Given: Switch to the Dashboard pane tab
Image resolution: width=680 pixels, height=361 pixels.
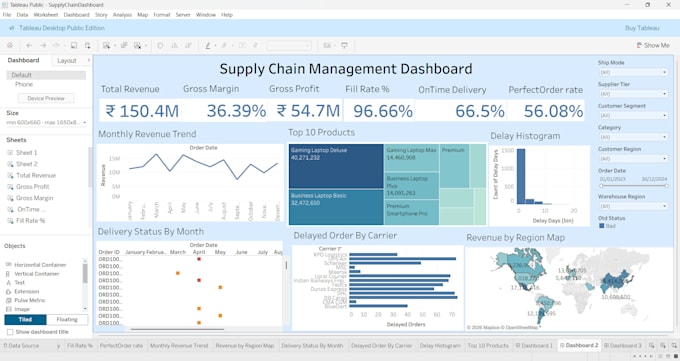Looking at the screenshot, I should click(23, 60).
